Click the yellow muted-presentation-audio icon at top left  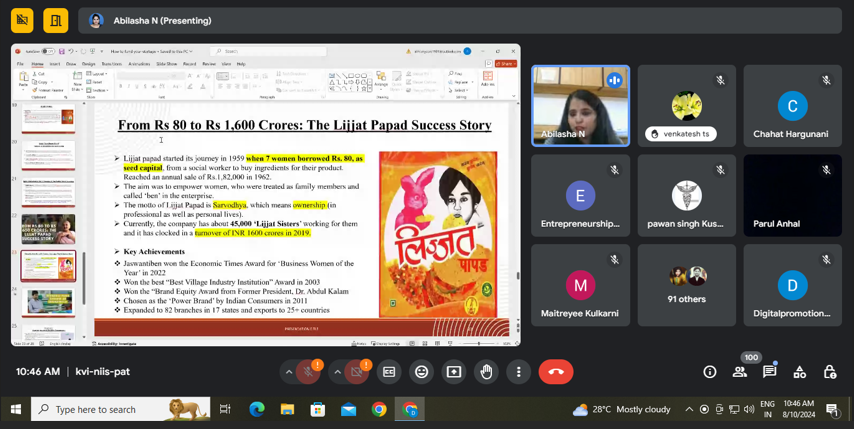click(x=22, y=21)
